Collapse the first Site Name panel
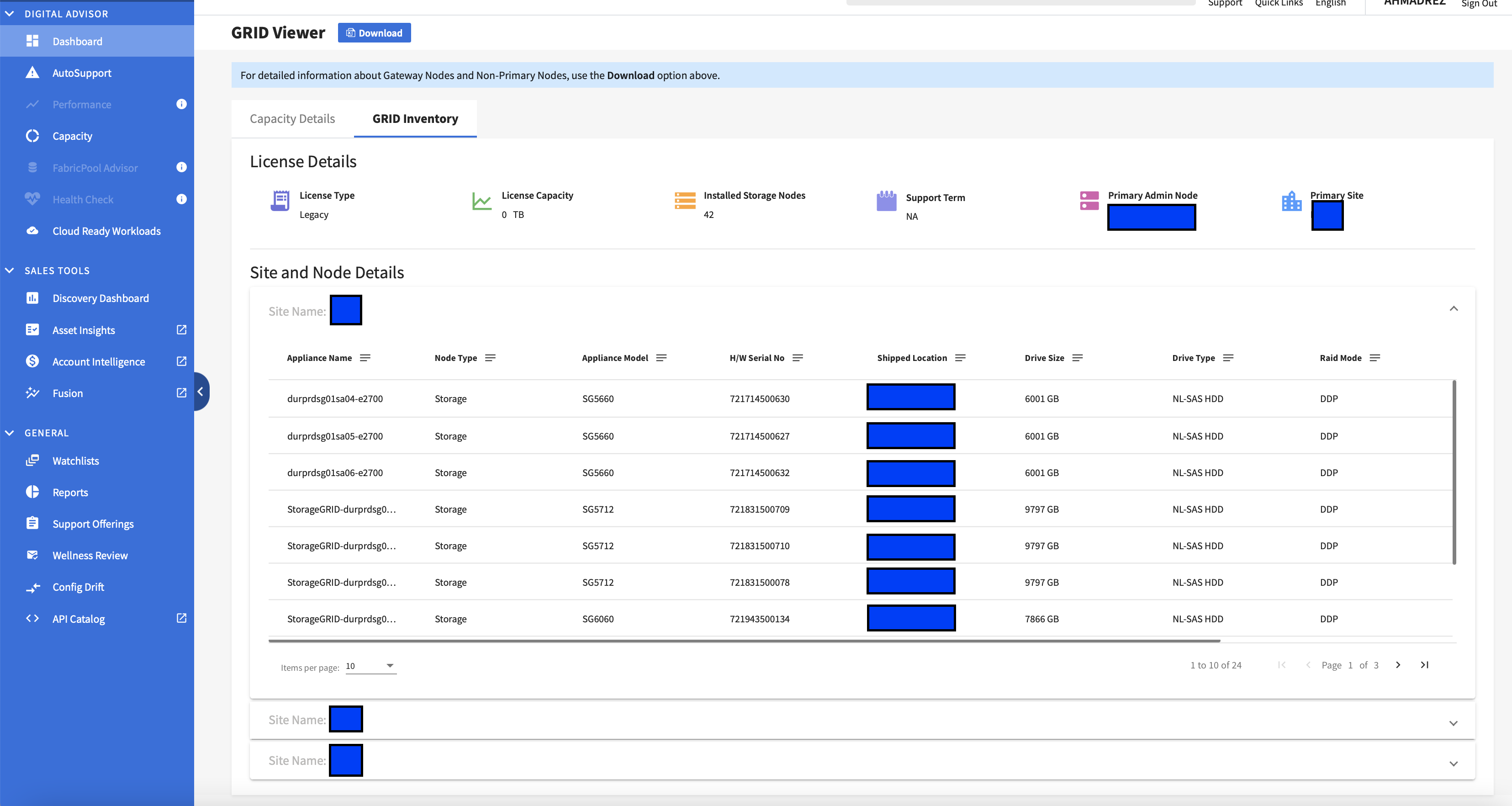The height and width of the screenshot is (806, 1512). [1454, 309]
